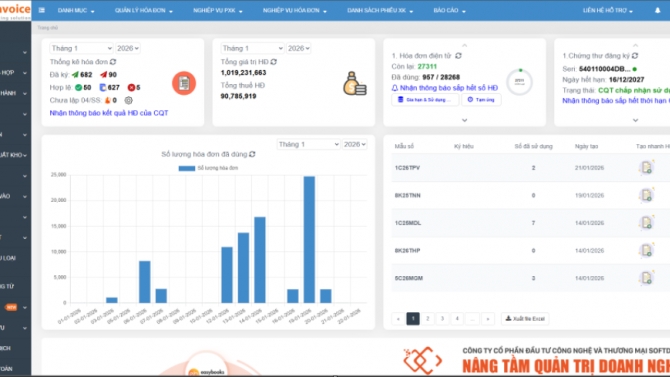Screen dimensions: 670x377
Task: Refresh Tổng giá trị HĐ value
Action: (273, 62)
